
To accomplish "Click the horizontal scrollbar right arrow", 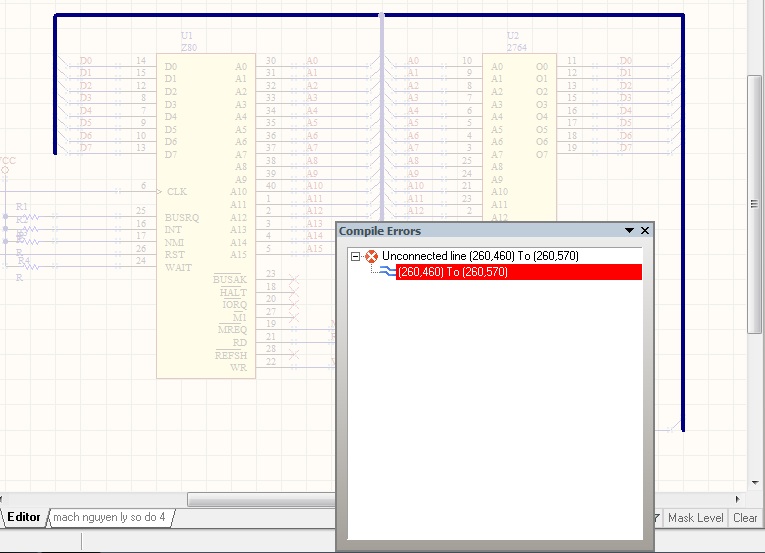I will [x=738, y=499].
